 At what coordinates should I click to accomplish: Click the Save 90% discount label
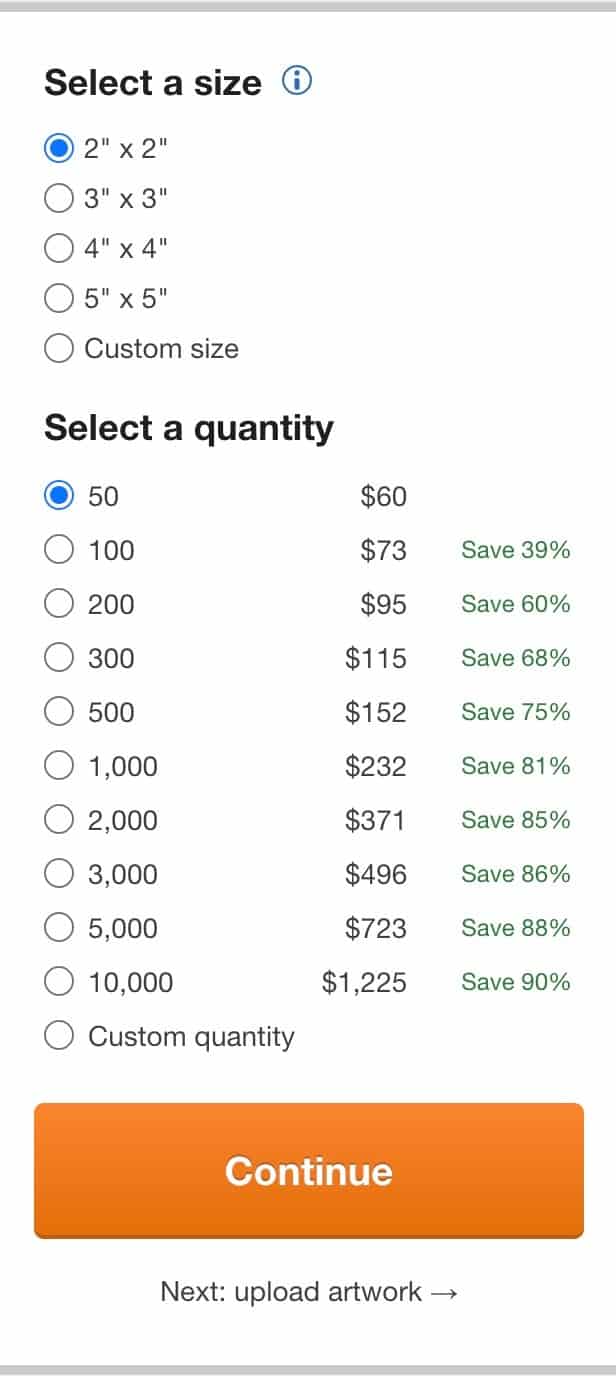[515, 982]
